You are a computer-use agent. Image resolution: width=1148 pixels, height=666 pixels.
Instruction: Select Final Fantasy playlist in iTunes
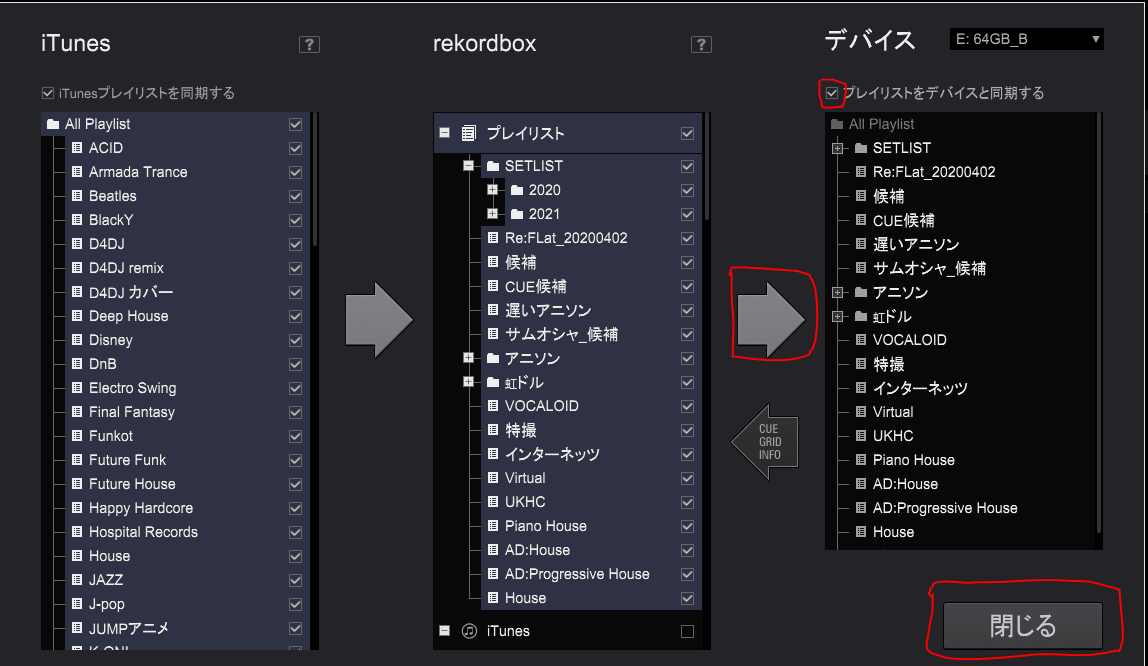(x=132, y=412)
